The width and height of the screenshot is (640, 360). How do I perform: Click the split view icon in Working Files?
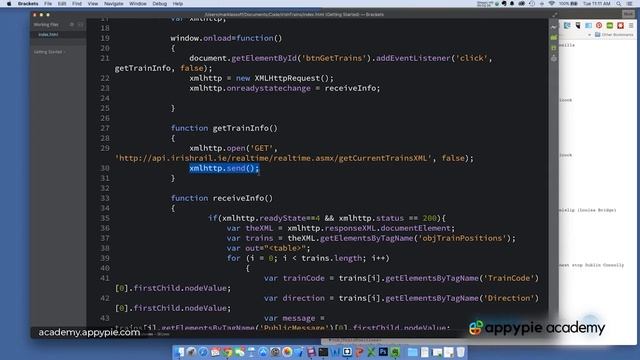coord(80,24)
